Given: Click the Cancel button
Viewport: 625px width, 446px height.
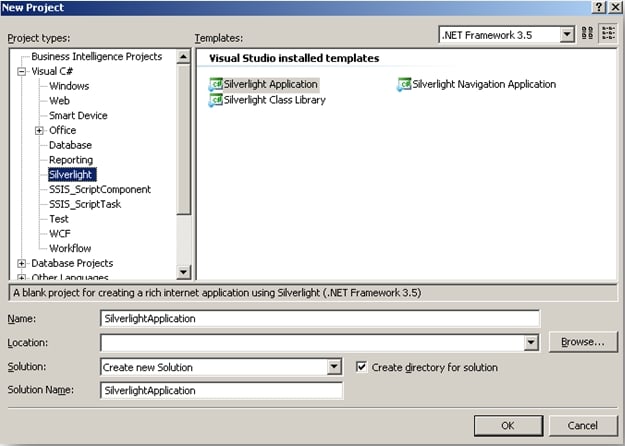Looking at the screenshot, I should 583,425.
